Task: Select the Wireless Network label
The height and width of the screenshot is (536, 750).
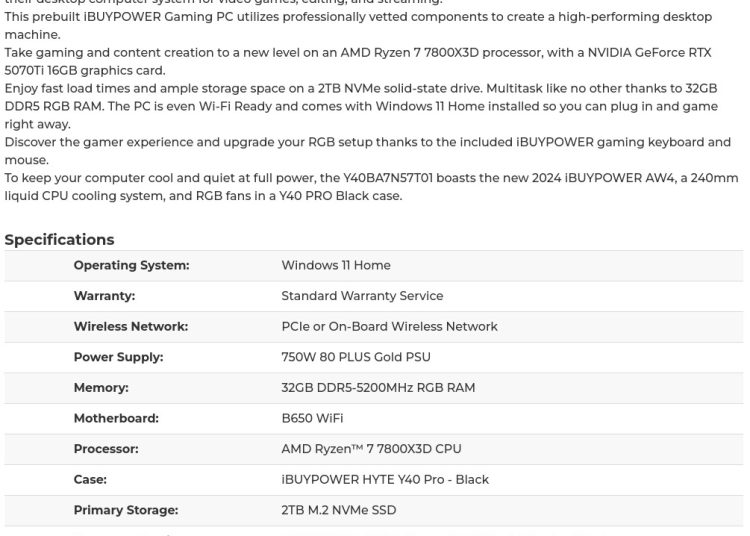Action: tap(131, 327)
